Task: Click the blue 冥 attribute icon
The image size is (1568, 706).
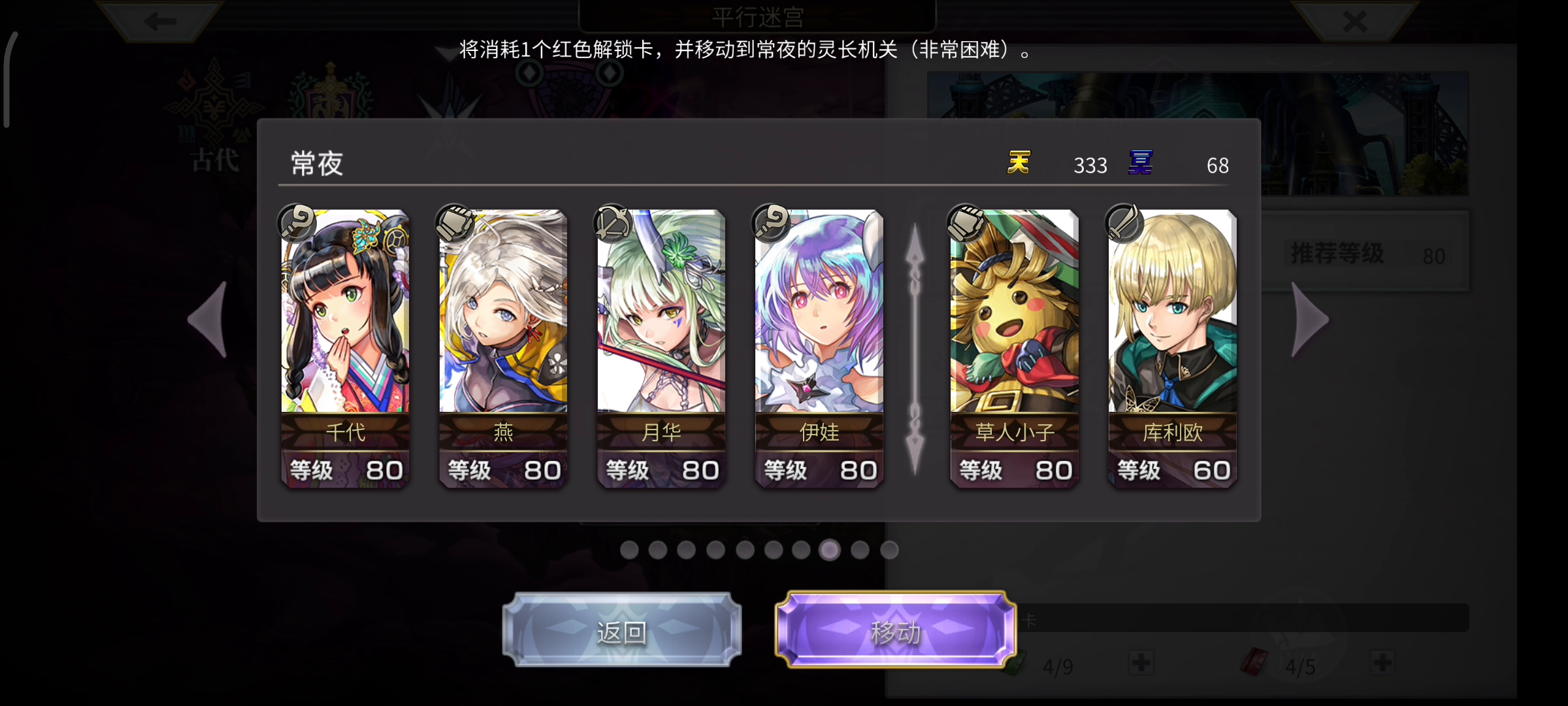Action: click(x=1141, y=162)
